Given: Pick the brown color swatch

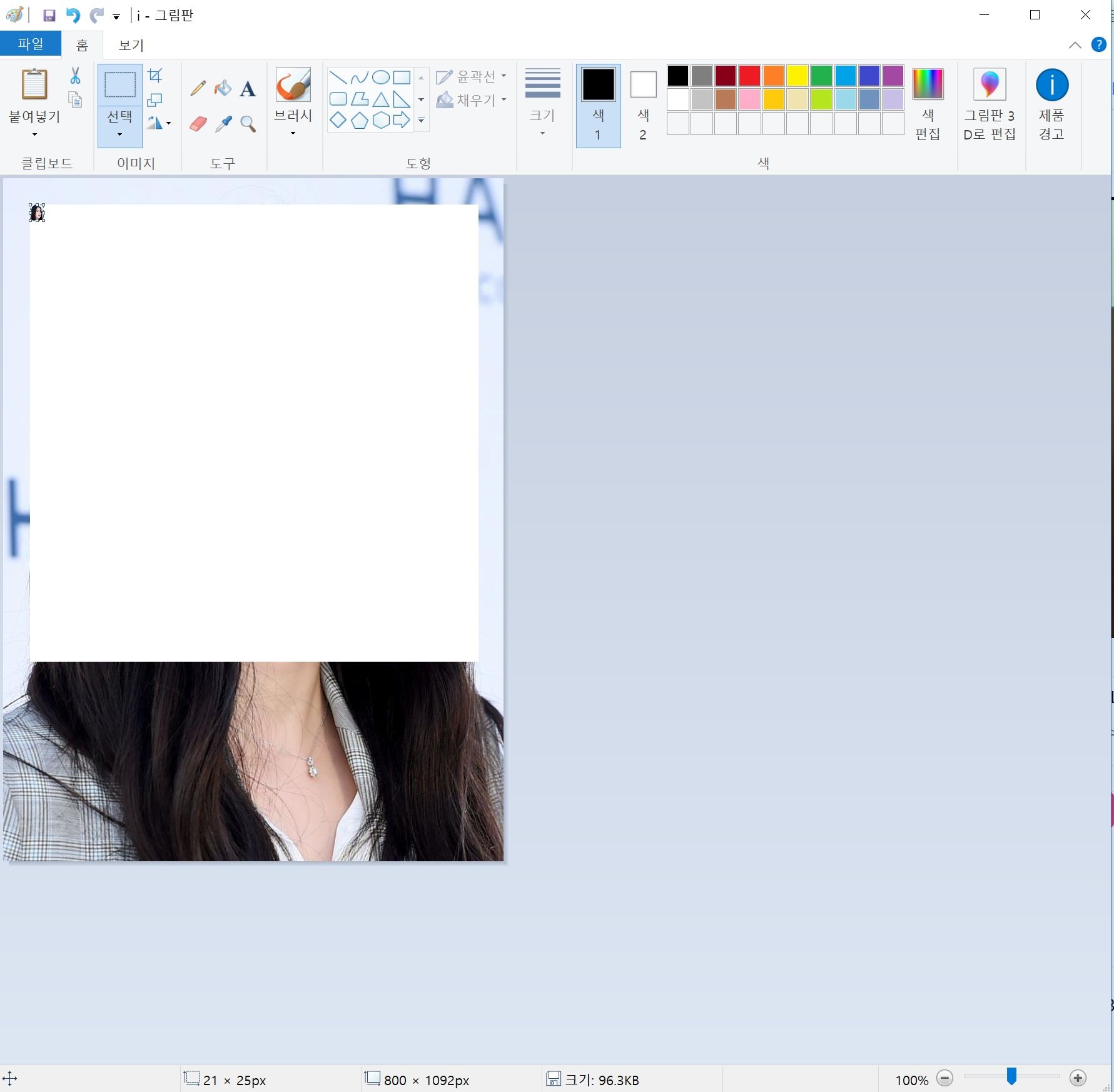Looking at the screenshot, I should pos(726,99).
